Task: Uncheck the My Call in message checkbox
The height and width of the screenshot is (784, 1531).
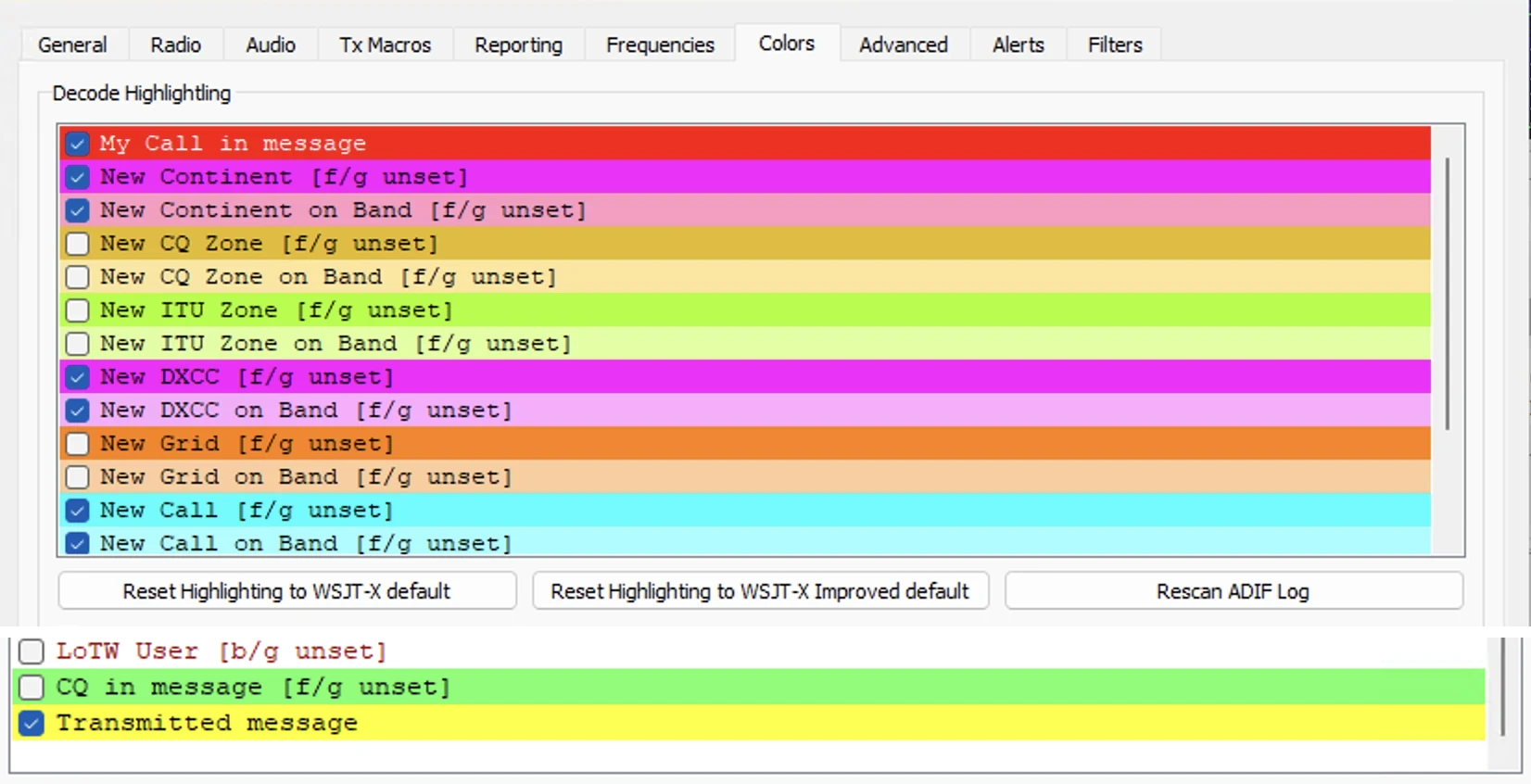Action: pyautogui.click(x=78, y=144)
